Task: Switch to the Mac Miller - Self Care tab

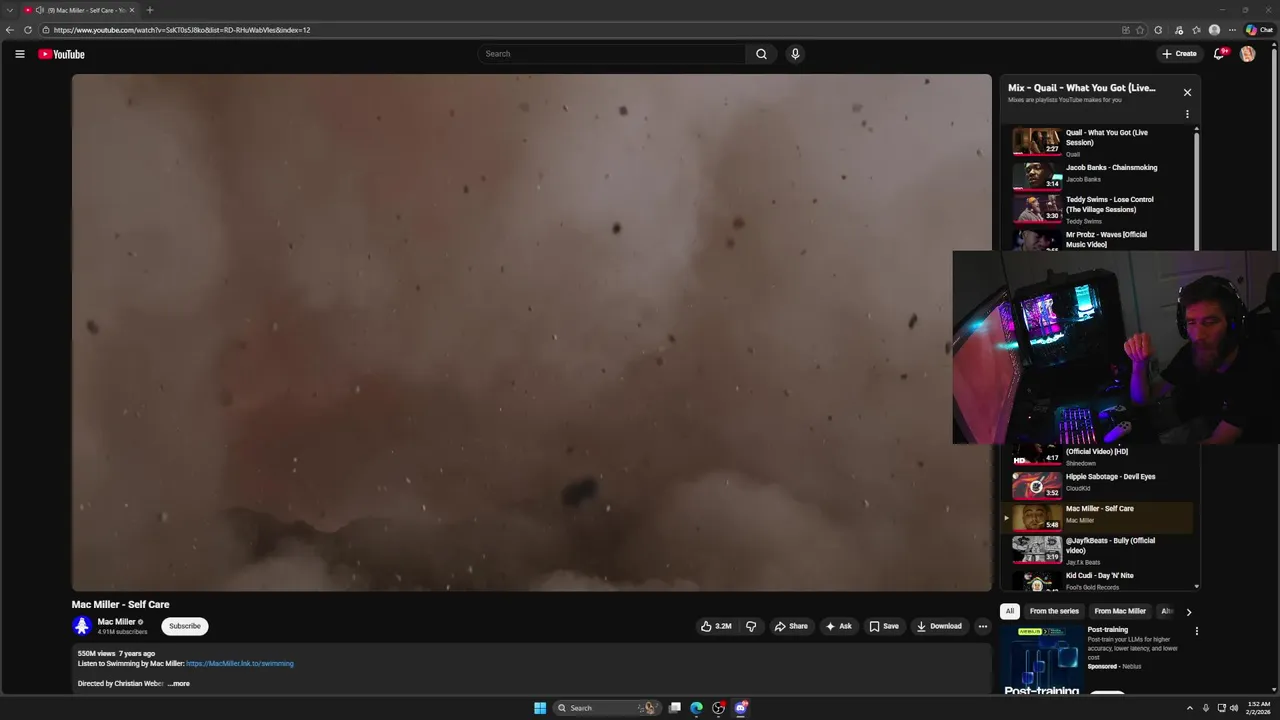Action: 80,10
